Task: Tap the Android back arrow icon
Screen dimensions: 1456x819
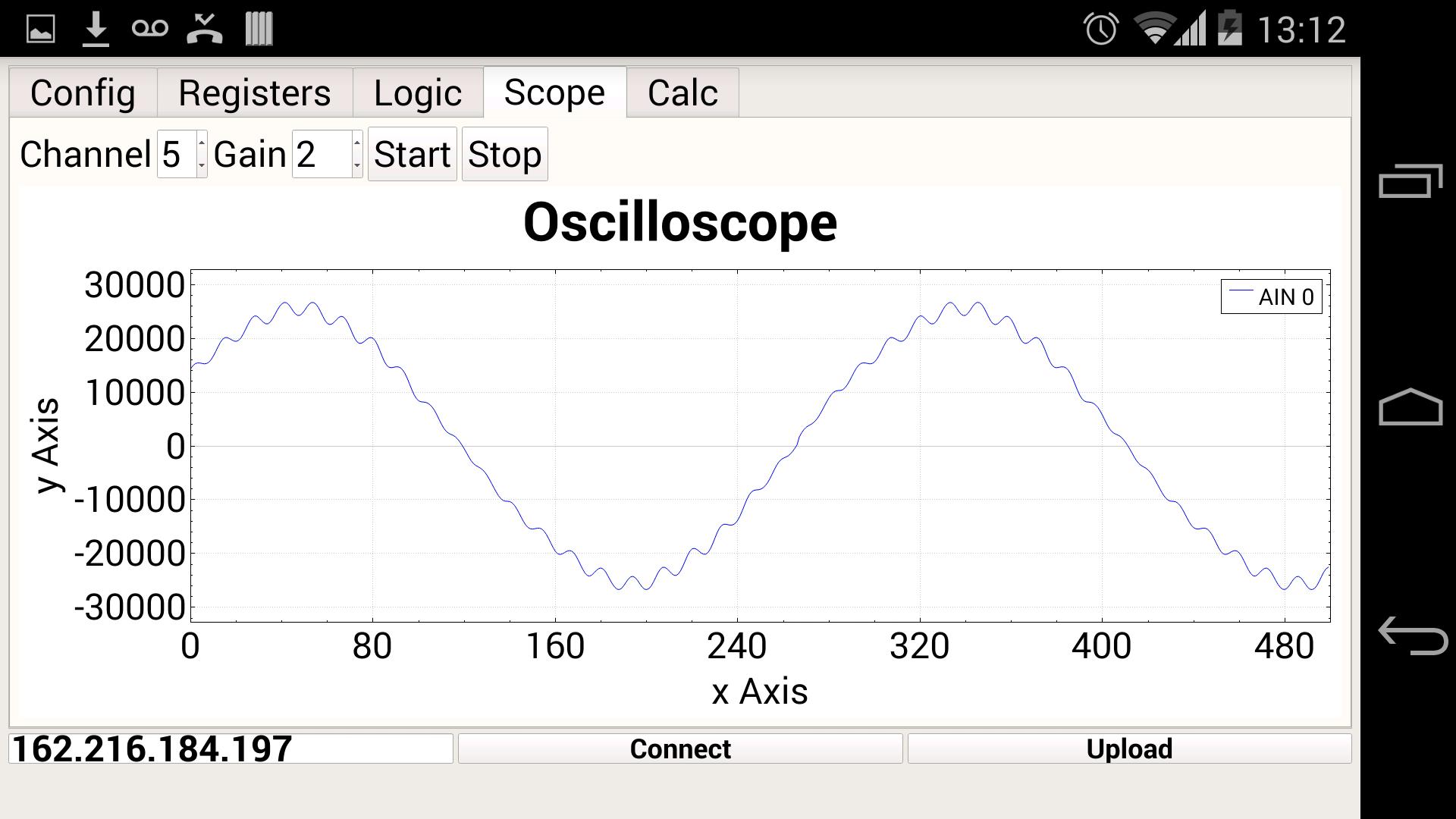Action: (x=1411, y=635)
